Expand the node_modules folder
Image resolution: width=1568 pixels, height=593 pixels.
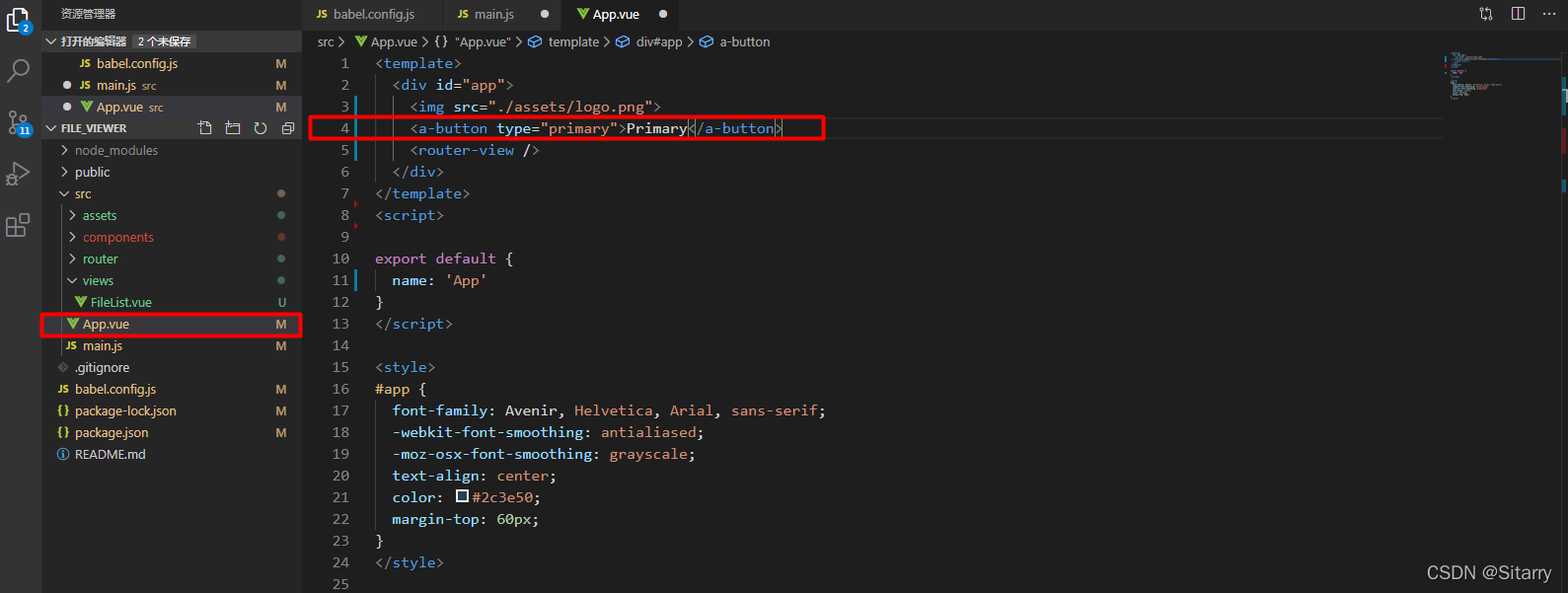coord(171,150)
